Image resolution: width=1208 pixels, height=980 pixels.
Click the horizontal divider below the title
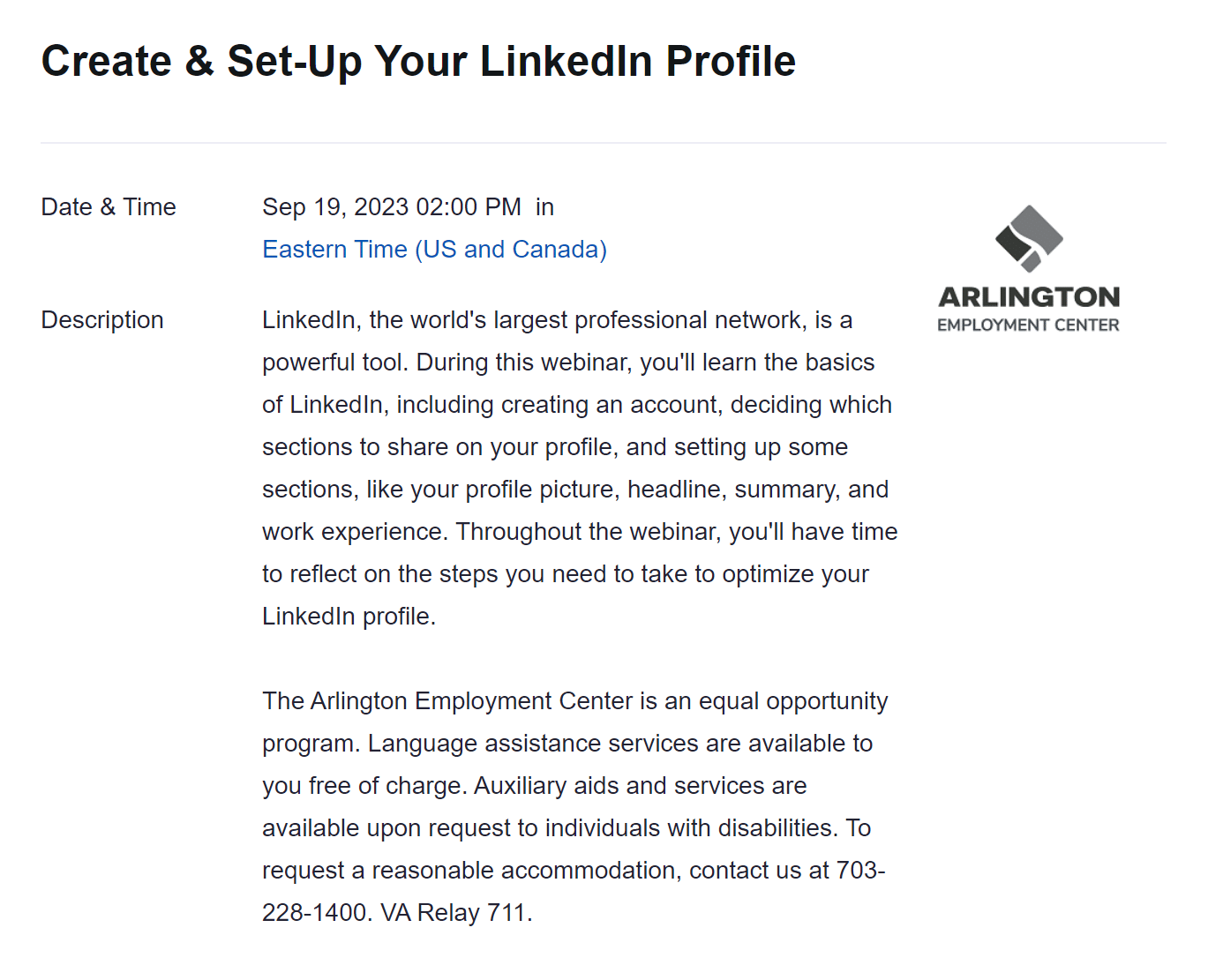pos(604,143)
